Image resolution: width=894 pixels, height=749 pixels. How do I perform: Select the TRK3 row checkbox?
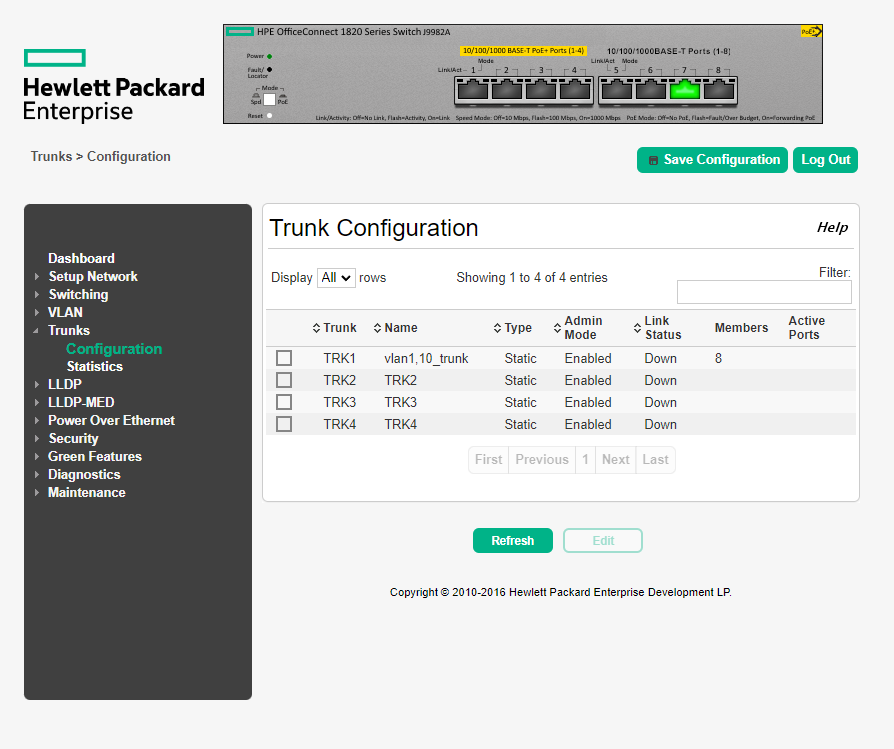(x=284, y=402)
